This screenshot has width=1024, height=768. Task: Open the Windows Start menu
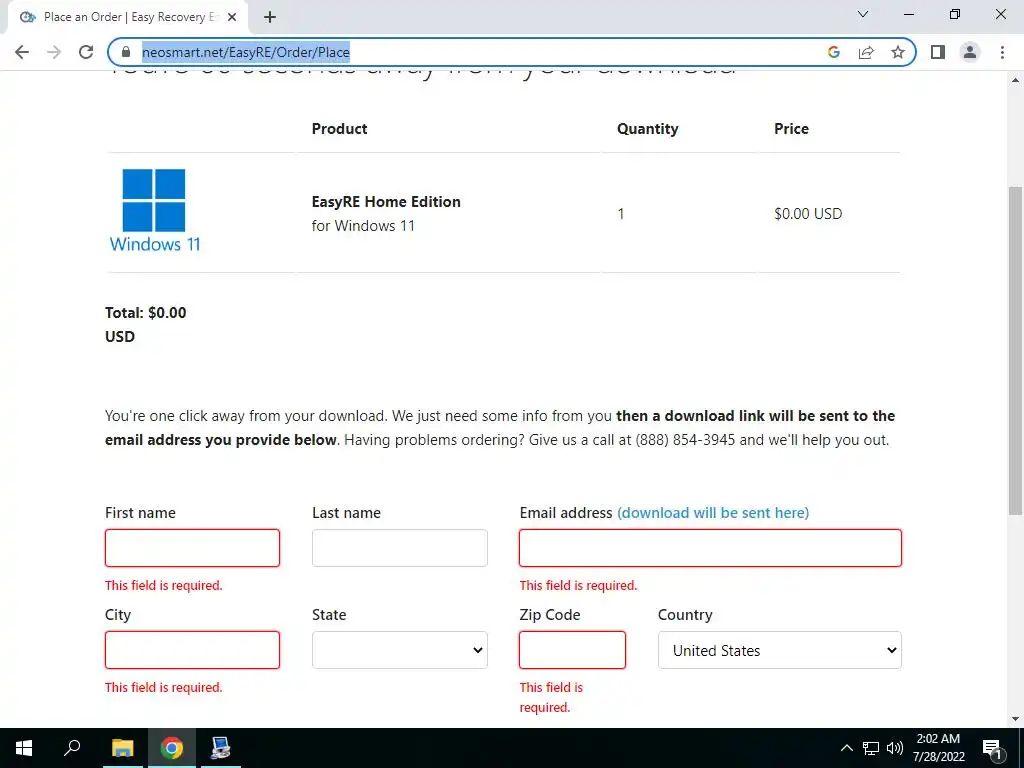(24, 748)
